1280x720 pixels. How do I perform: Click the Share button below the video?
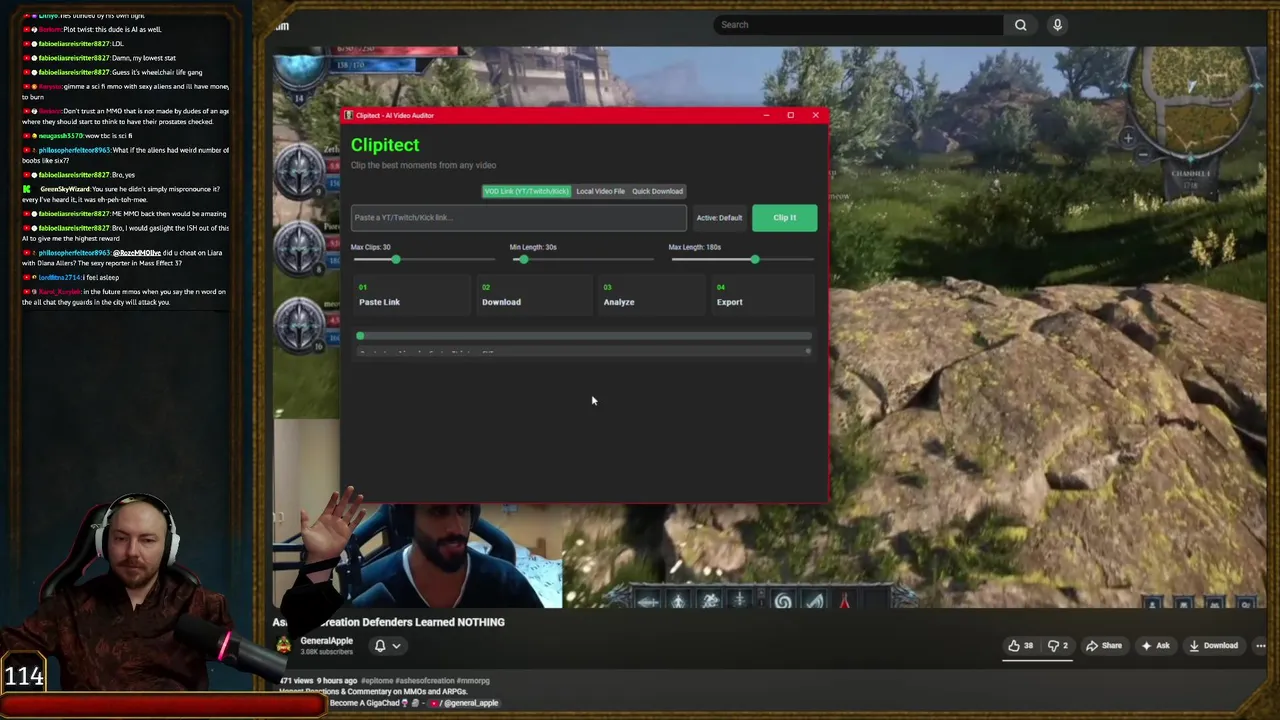point(1104,646)
